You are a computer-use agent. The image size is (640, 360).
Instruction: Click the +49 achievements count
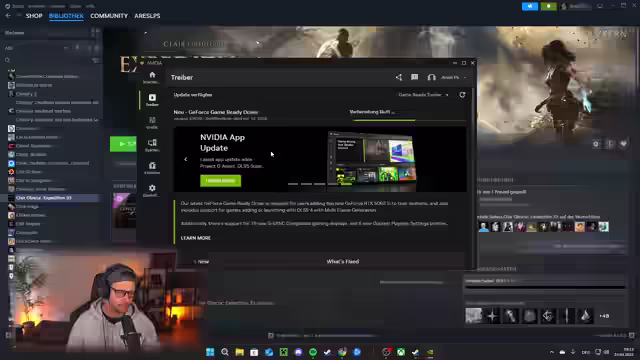pyautogui.click(x=604, y=316)
